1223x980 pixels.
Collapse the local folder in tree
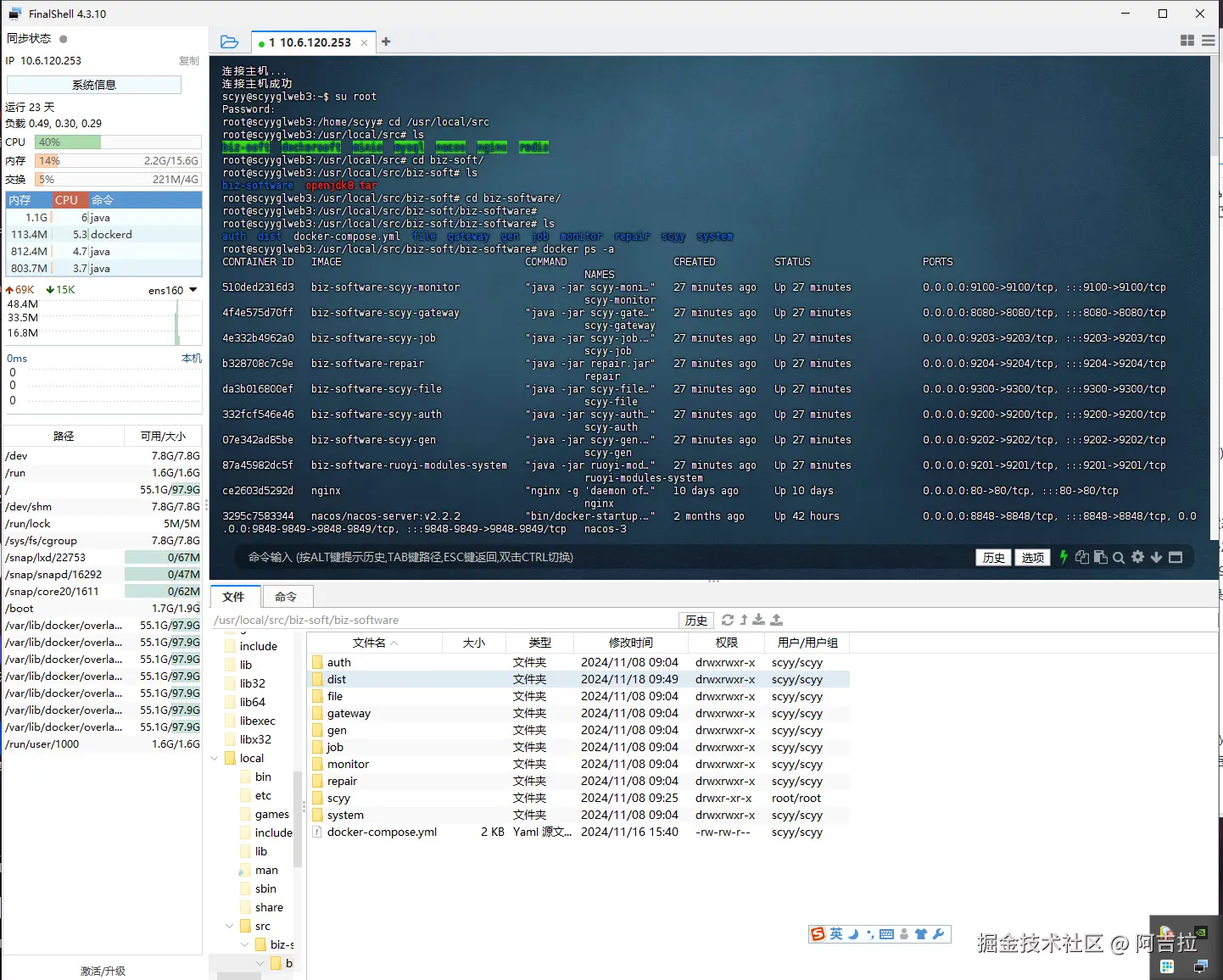(x=215, y=758)
